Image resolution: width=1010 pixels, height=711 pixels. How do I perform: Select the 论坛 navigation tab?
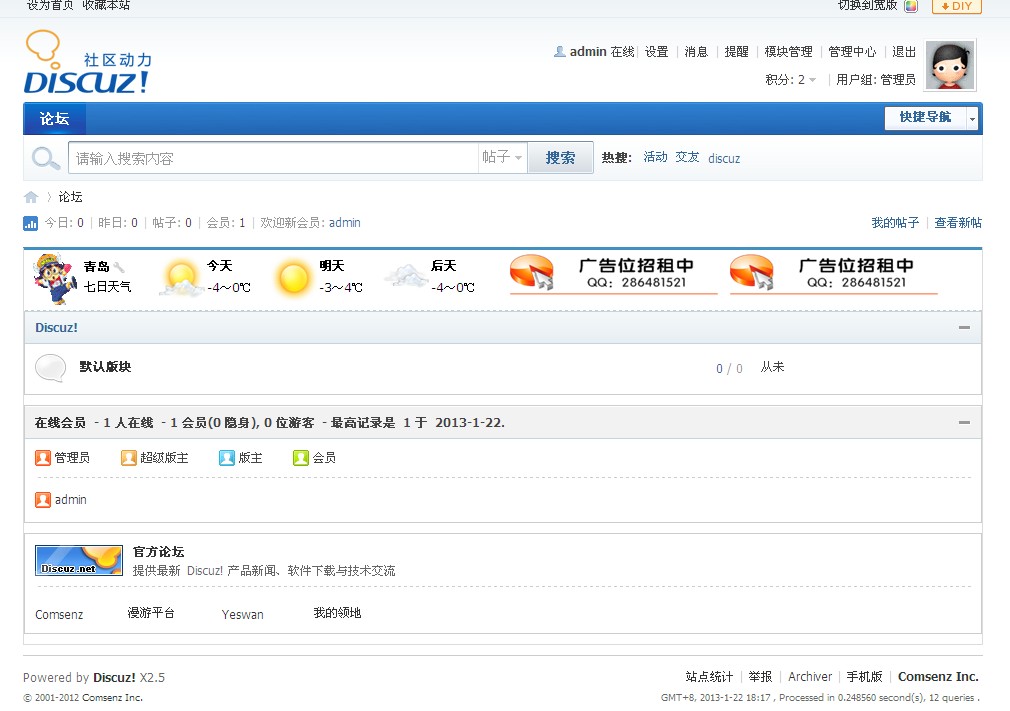point(55,119)
